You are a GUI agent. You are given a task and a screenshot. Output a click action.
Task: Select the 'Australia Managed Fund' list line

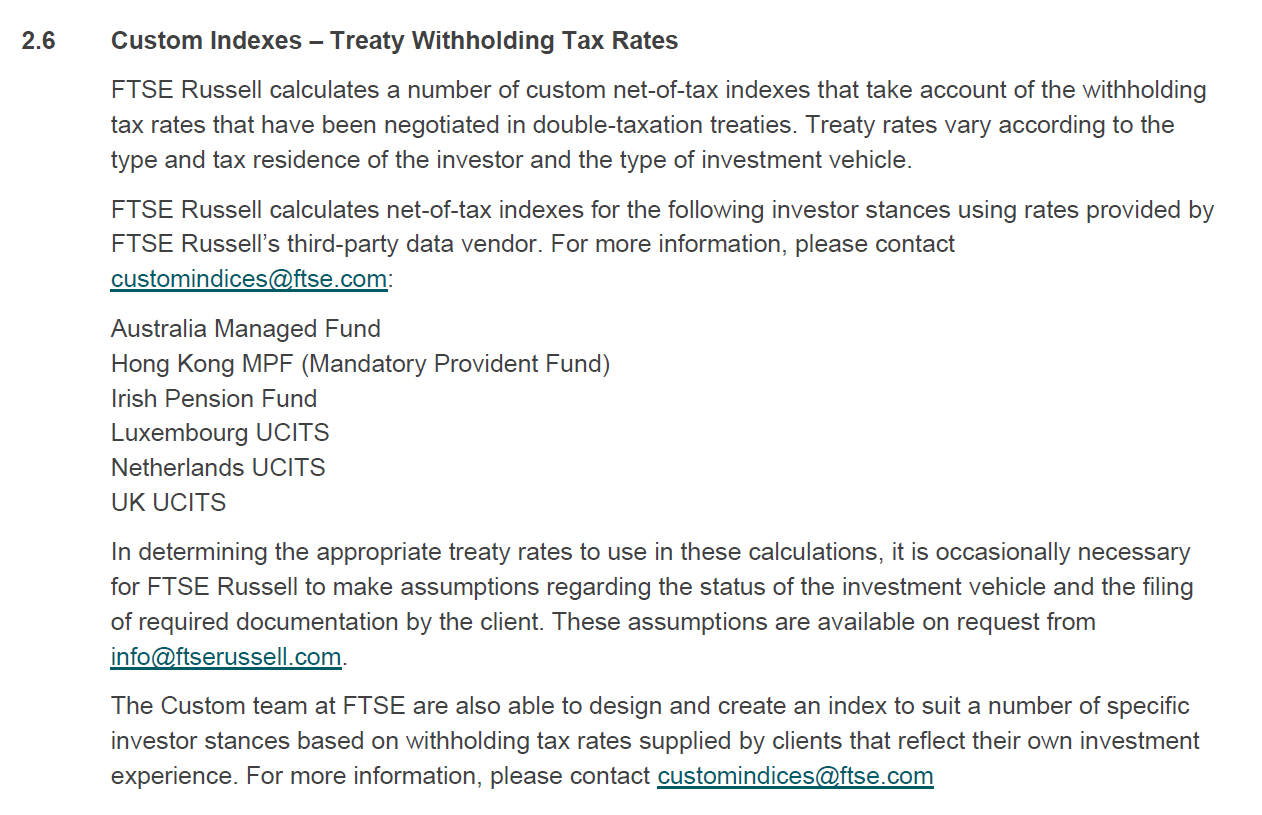(x=246, y=329)
